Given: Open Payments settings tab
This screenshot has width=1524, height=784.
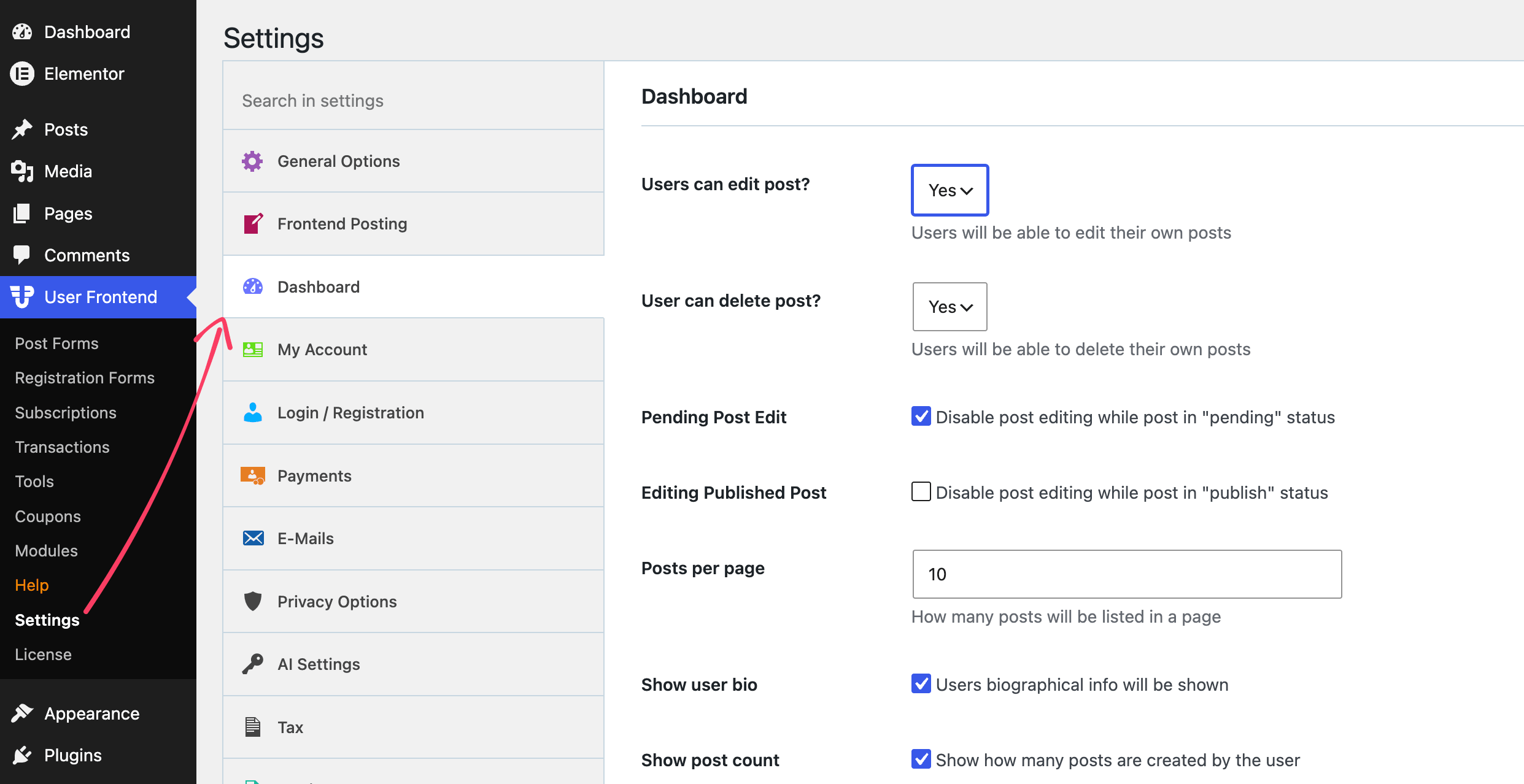Looking at the screenshot, I should click(x=414, y=475).
